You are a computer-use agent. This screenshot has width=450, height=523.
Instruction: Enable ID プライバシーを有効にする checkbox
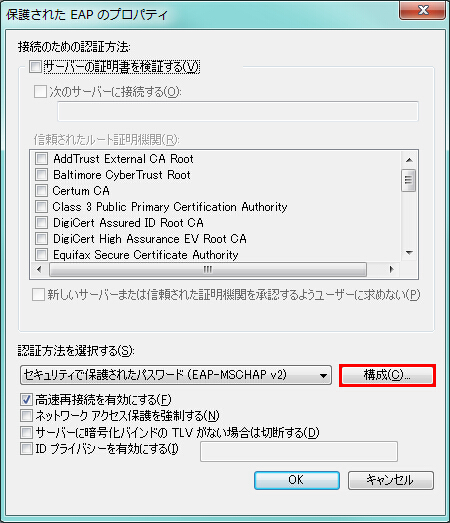[x=26, y=449]
